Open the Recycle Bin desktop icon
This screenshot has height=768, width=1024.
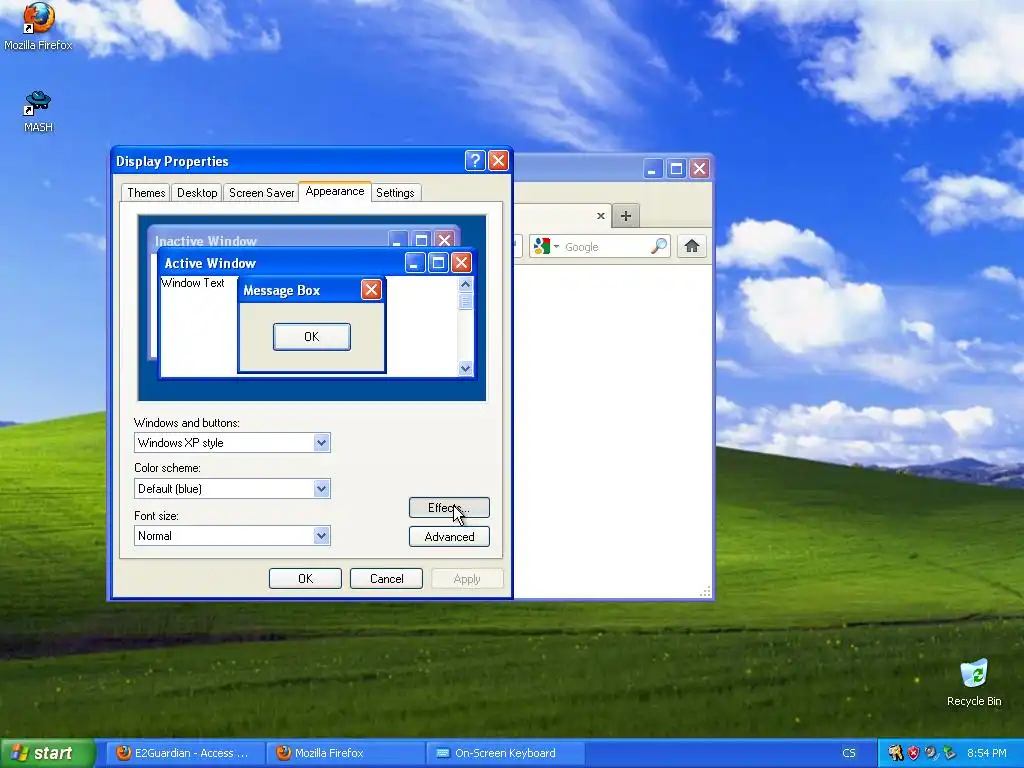pyautogui.click(x=974, y=682)
